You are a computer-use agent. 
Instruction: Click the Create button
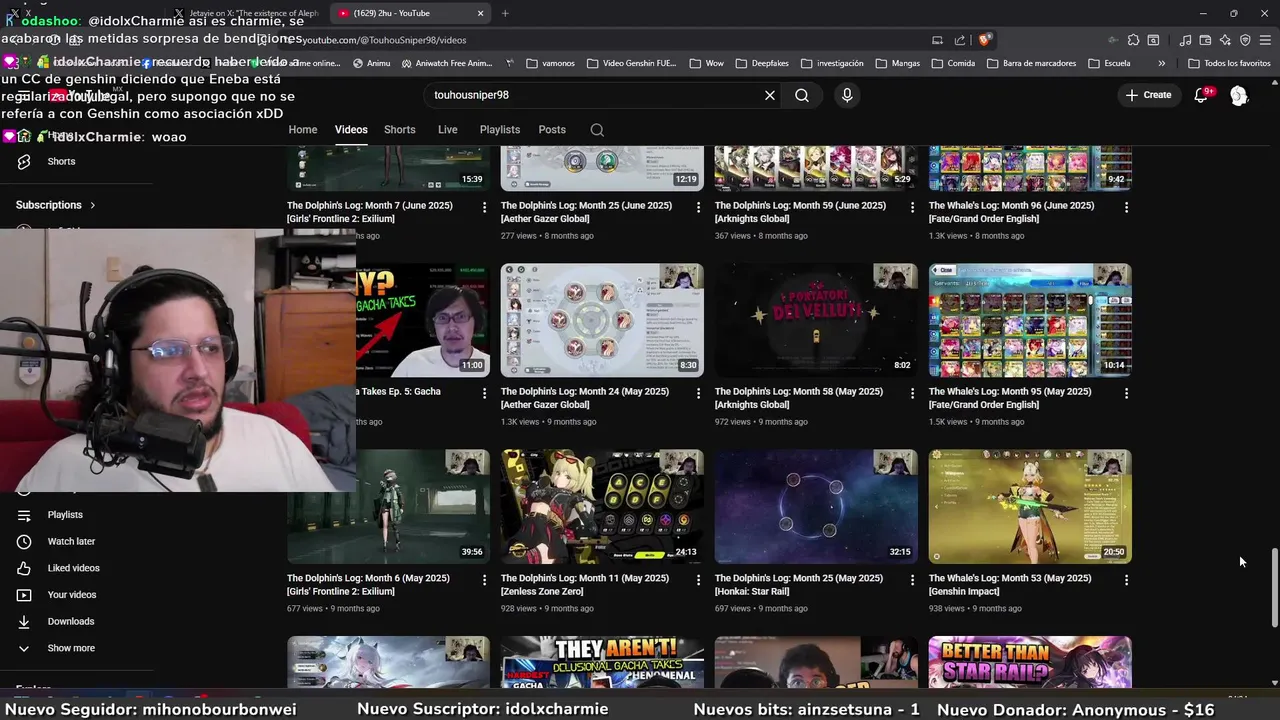pos(1148,95)
